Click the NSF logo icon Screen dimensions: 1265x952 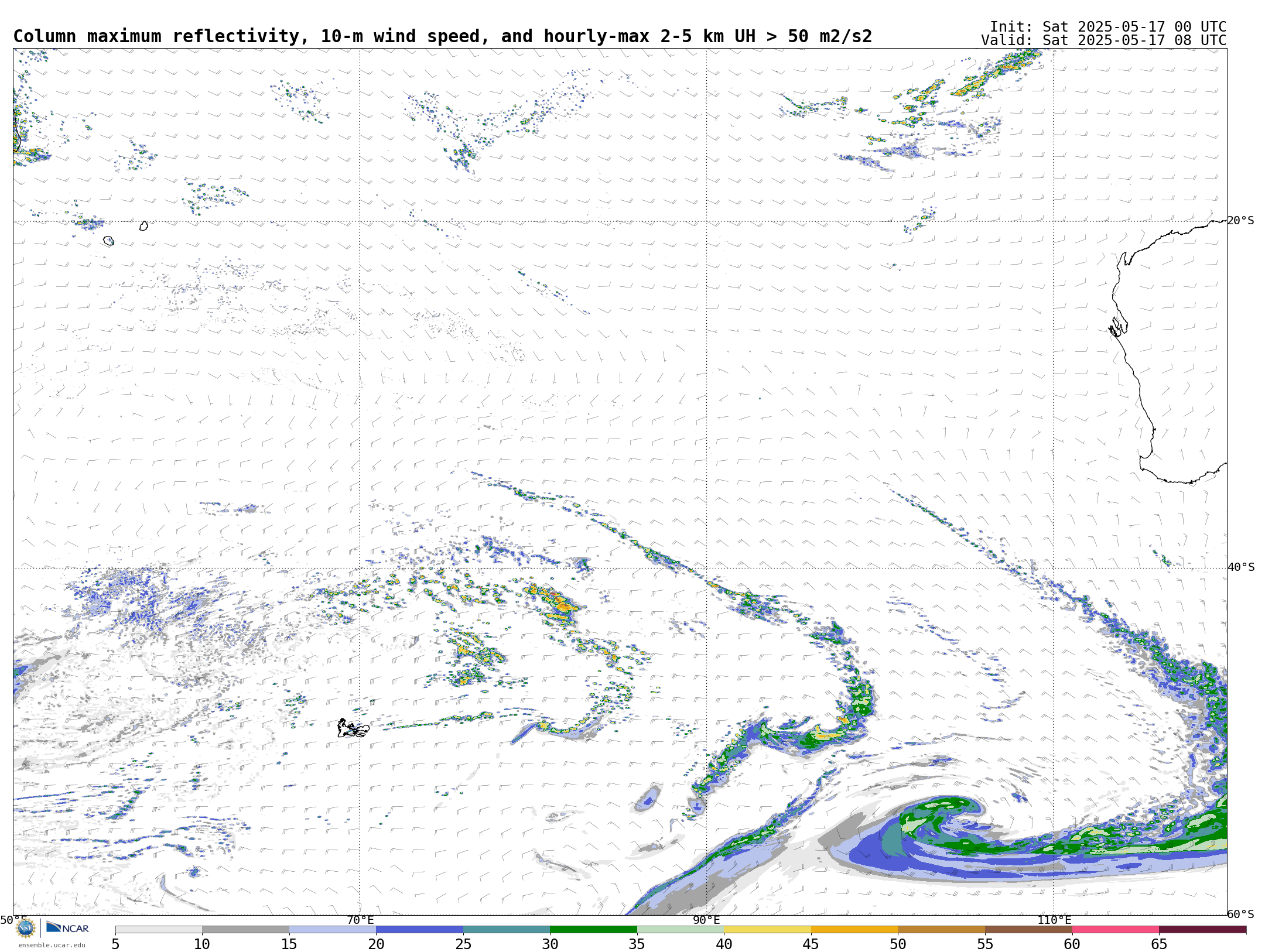click(x=26, y=928)
